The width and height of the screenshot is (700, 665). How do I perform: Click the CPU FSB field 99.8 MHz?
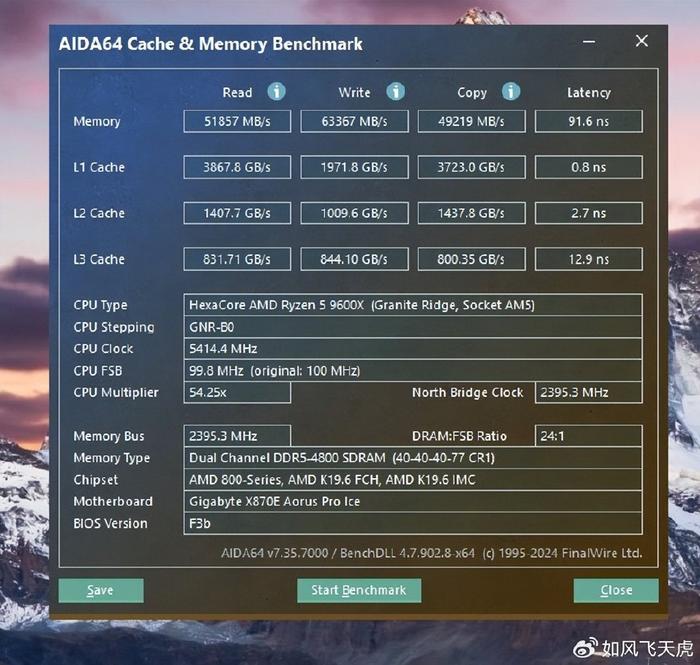click(x=413, y=371)
